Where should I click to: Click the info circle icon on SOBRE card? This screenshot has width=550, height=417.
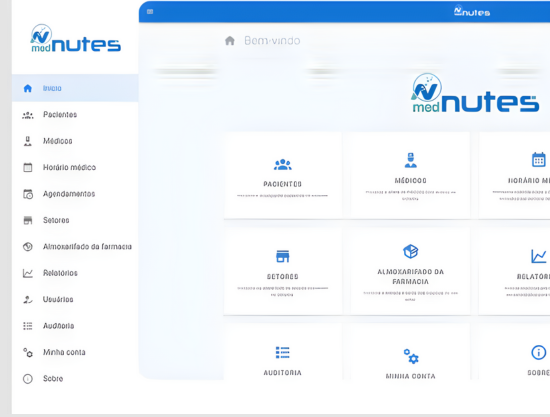539,352
